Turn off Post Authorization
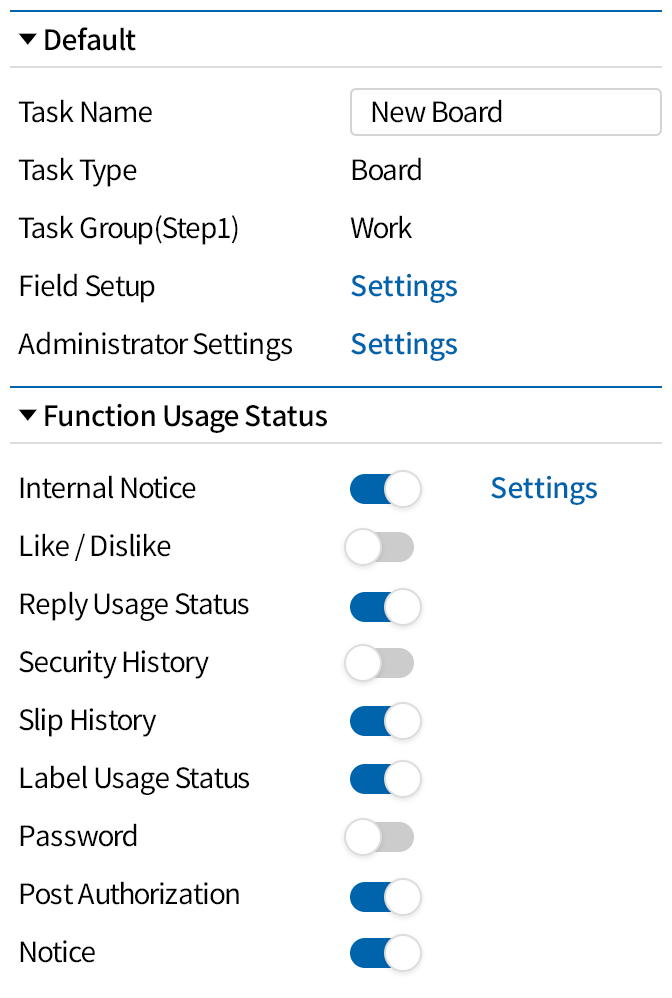Image resolution: width=672 pixels, height=998 pixels. tap(385, 895)
